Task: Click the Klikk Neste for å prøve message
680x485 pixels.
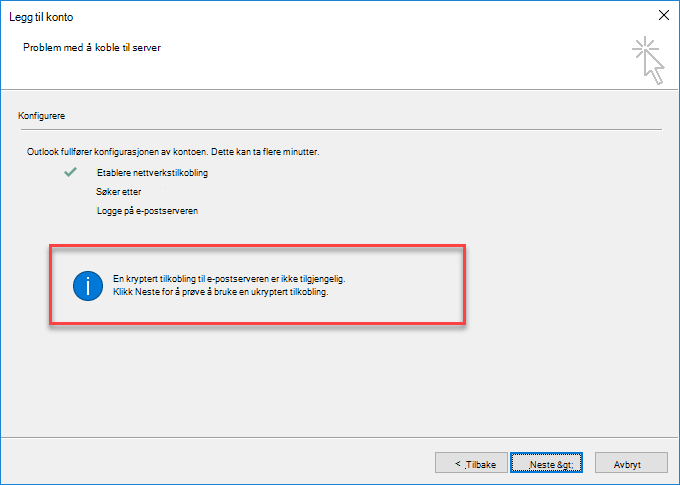Action: point(221,292)
